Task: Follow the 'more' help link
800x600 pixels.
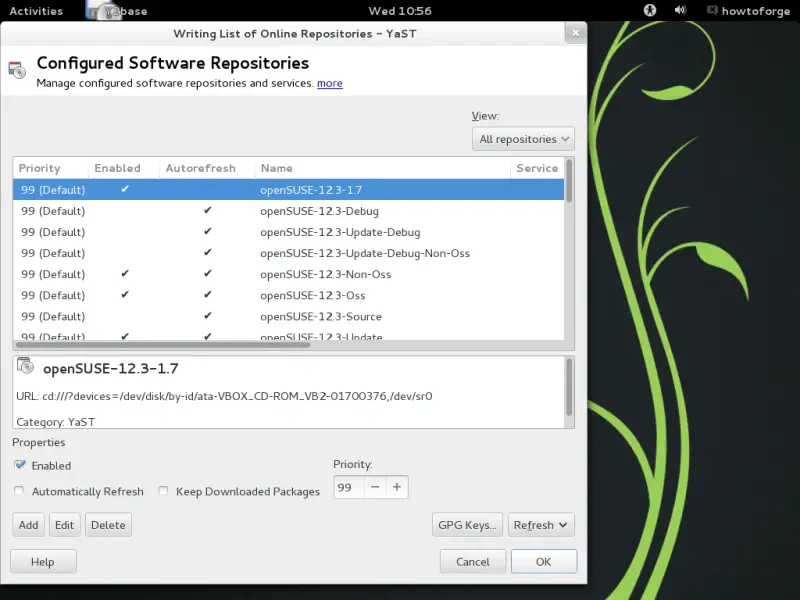Action: (x=330, y=83)
